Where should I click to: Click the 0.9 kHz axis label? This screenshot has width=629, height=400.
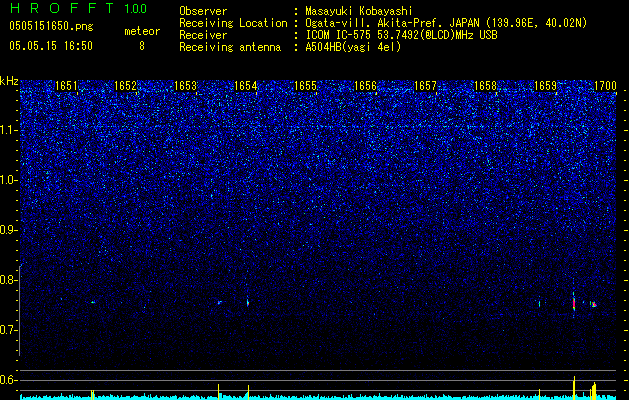tap(9, 230)
